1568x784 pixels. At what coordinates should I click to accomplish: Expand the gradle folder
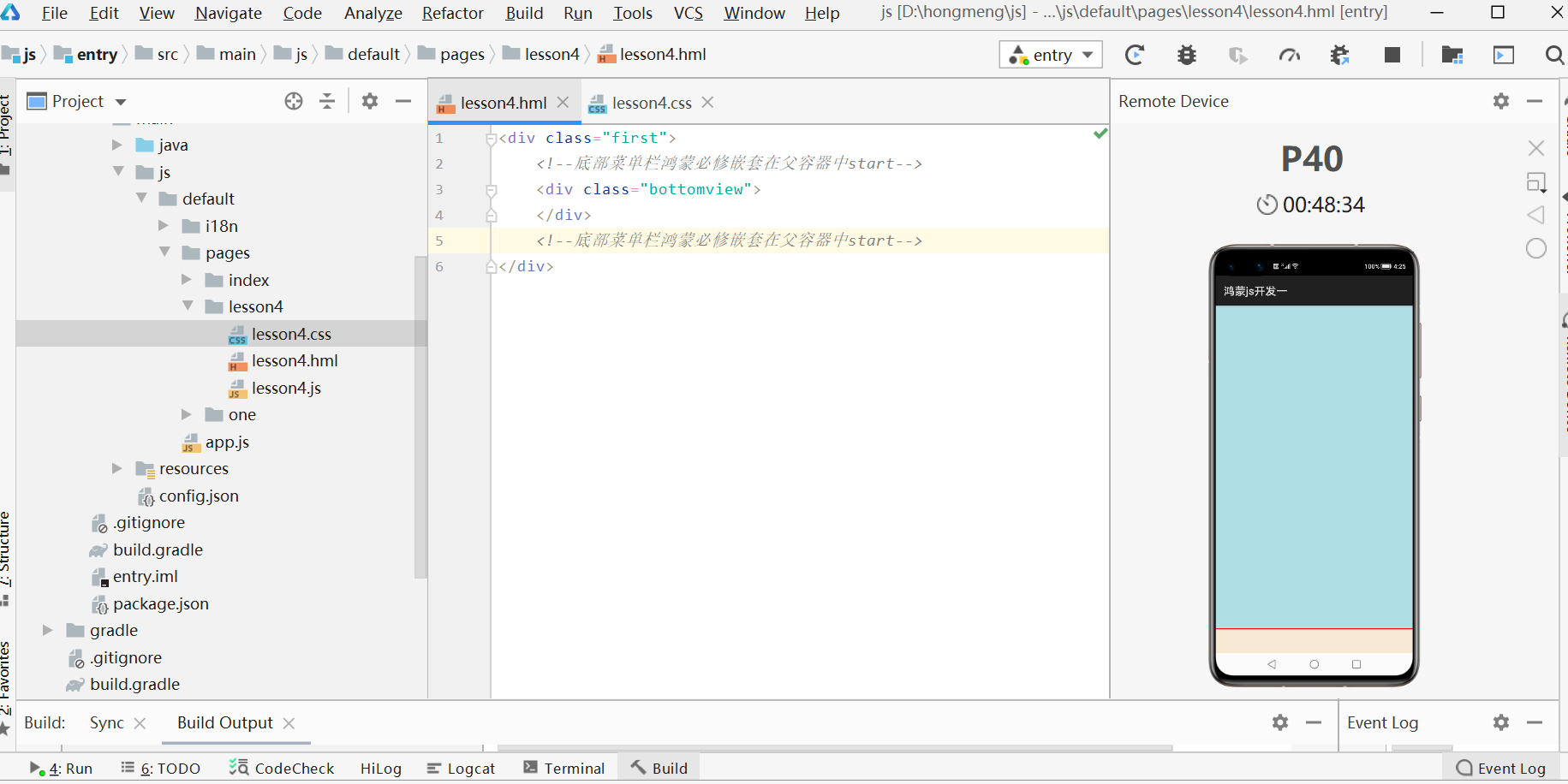point(48,630)
